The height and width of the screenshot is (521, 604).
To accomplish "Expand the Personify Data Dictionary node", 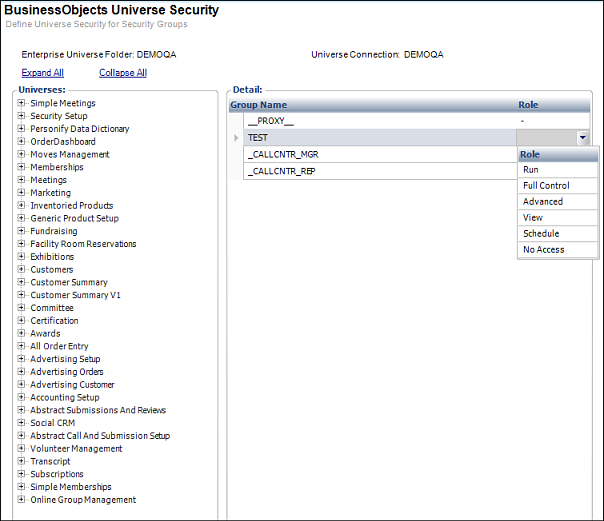I will [x=21, y=129].
